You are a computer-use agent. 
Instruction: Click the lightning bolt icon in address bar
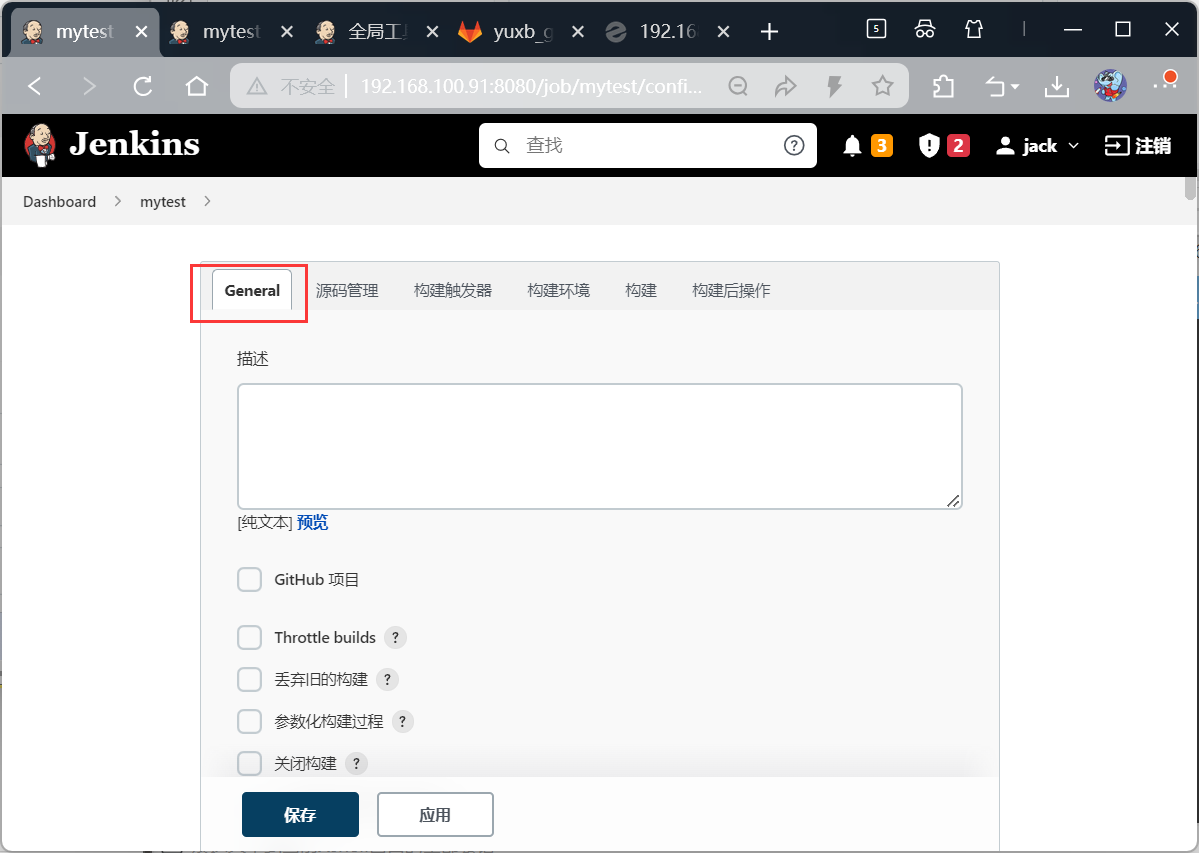click(x=834, y=86)
